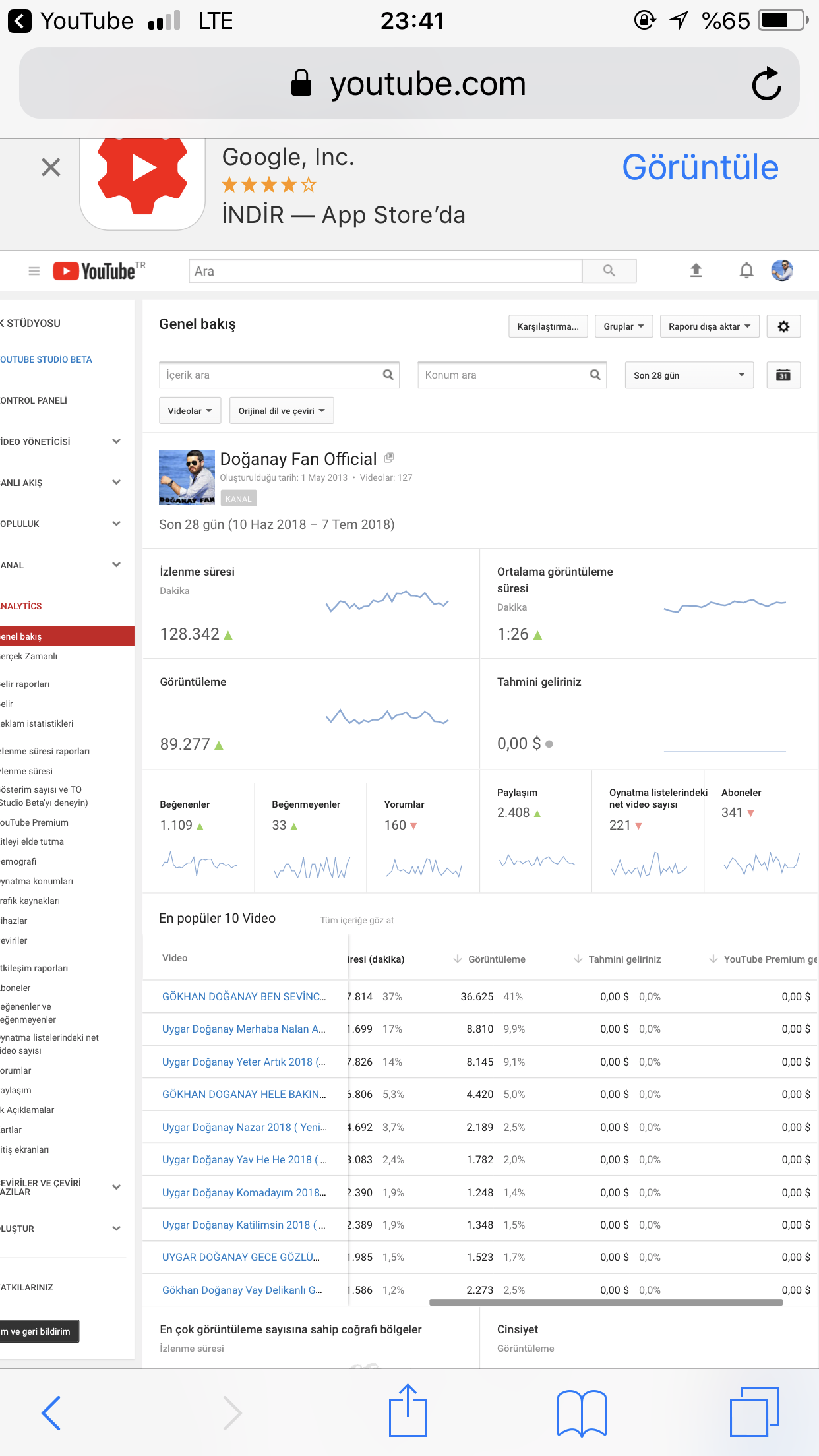The width and height of the screenshot is (819, 1456).
Task: Open the Son 28 gün date range dropdown
Action: (x=689, y=375)
